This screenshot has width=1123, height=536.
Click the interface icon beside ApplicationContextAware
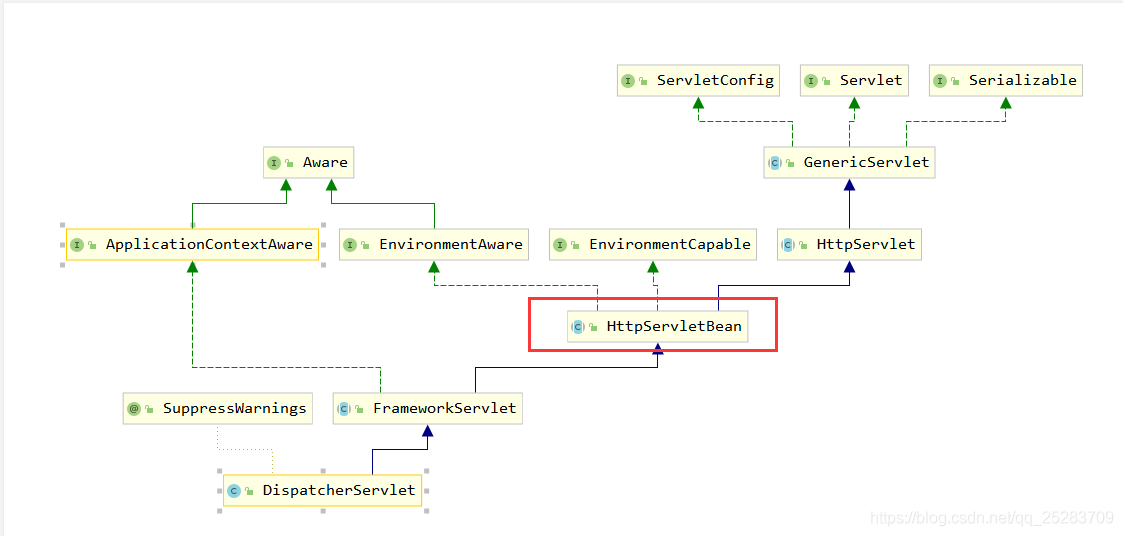[x=77, y=245]
